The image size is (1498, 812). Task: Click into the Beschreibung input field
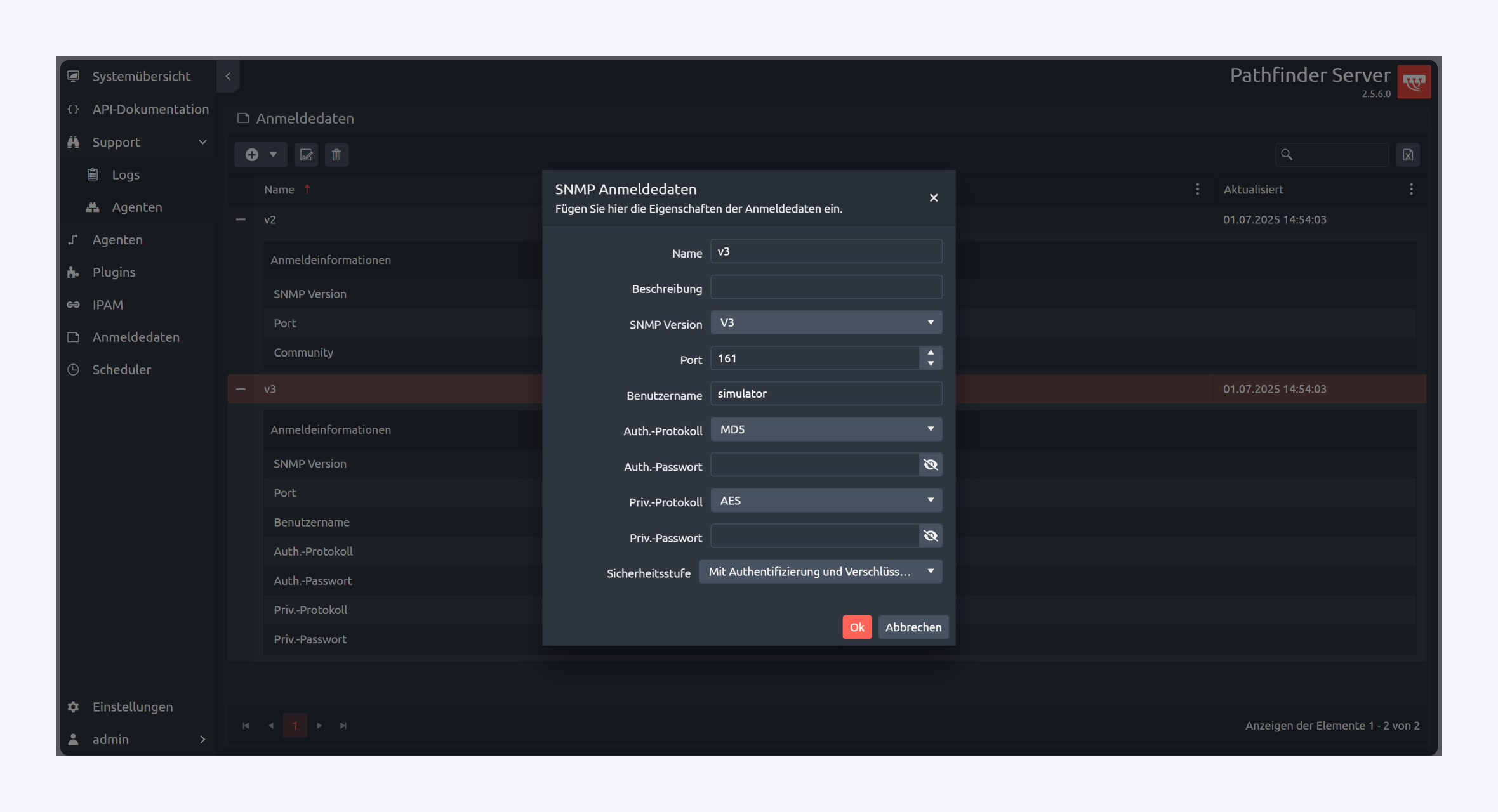pyautogui.click(x=826, y=287)
